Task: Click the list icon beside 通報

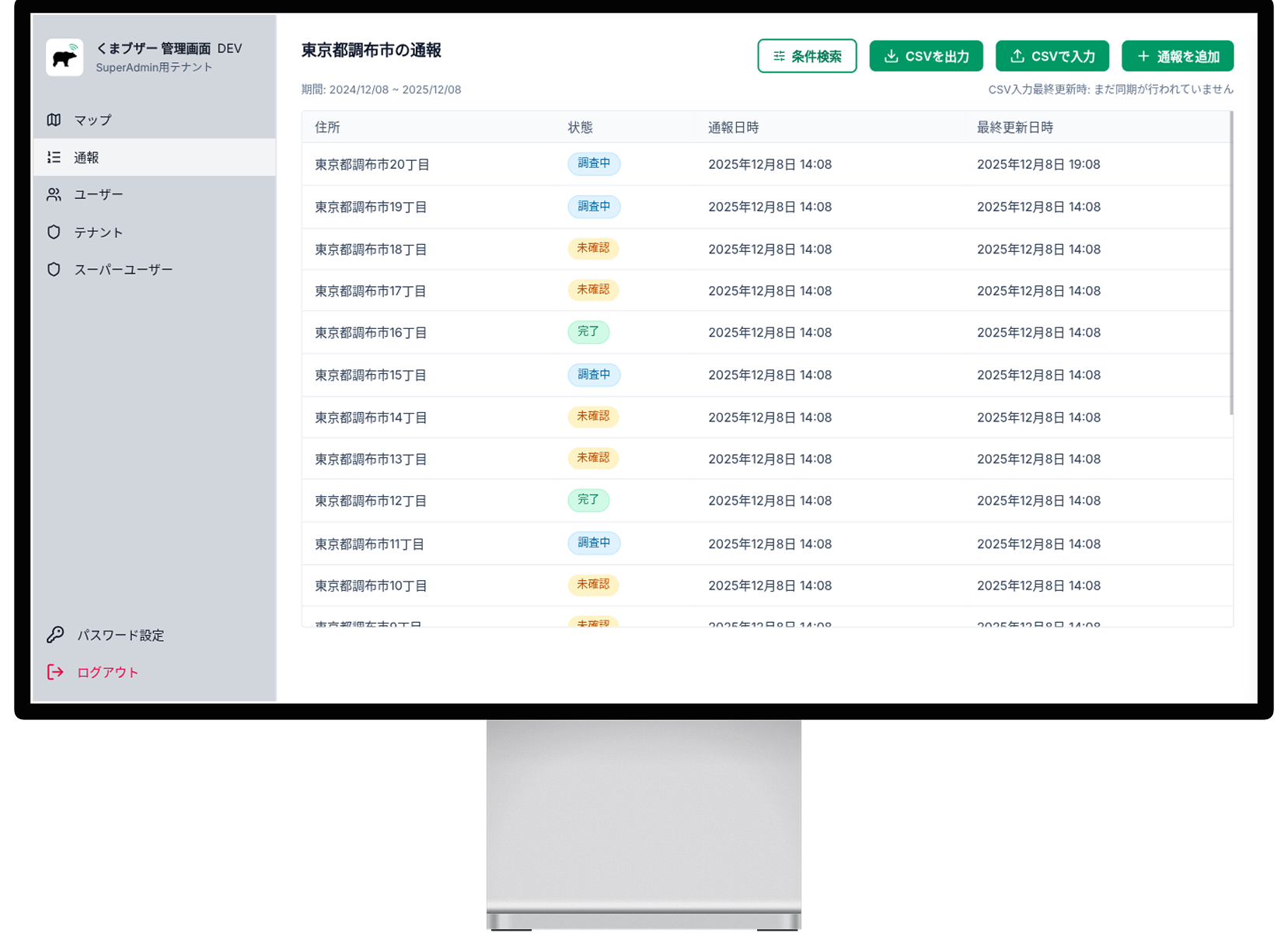Action: (54, 157)
